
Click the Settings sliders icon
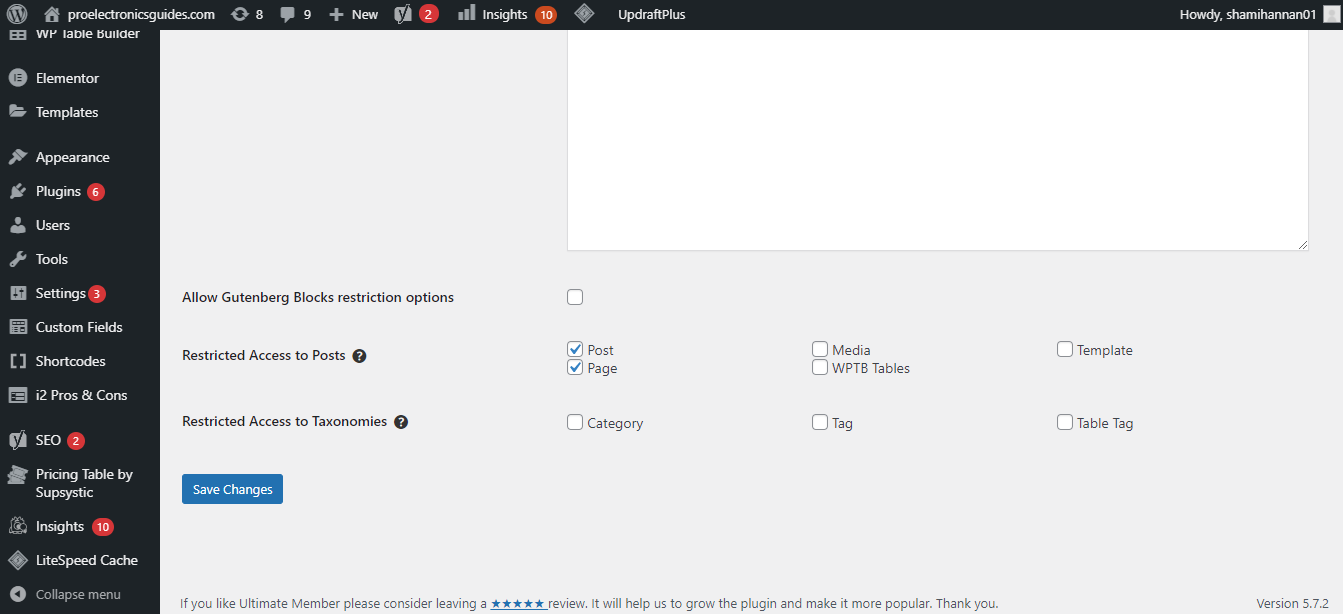(x=17, y=293)
